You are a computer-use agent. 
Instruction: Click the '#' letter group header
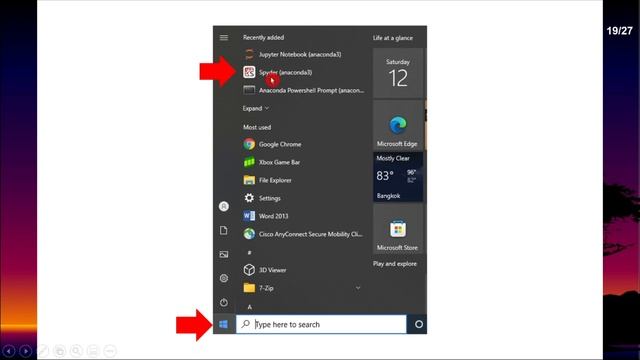249,253
